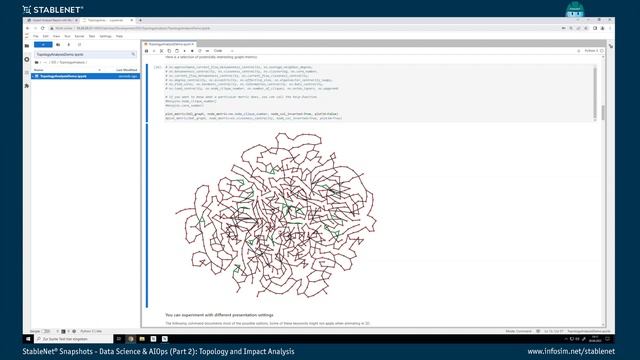Click the Mode: Command status bar item
The width and height of the screenshot is (640, 360).
[x=518, y=331]
